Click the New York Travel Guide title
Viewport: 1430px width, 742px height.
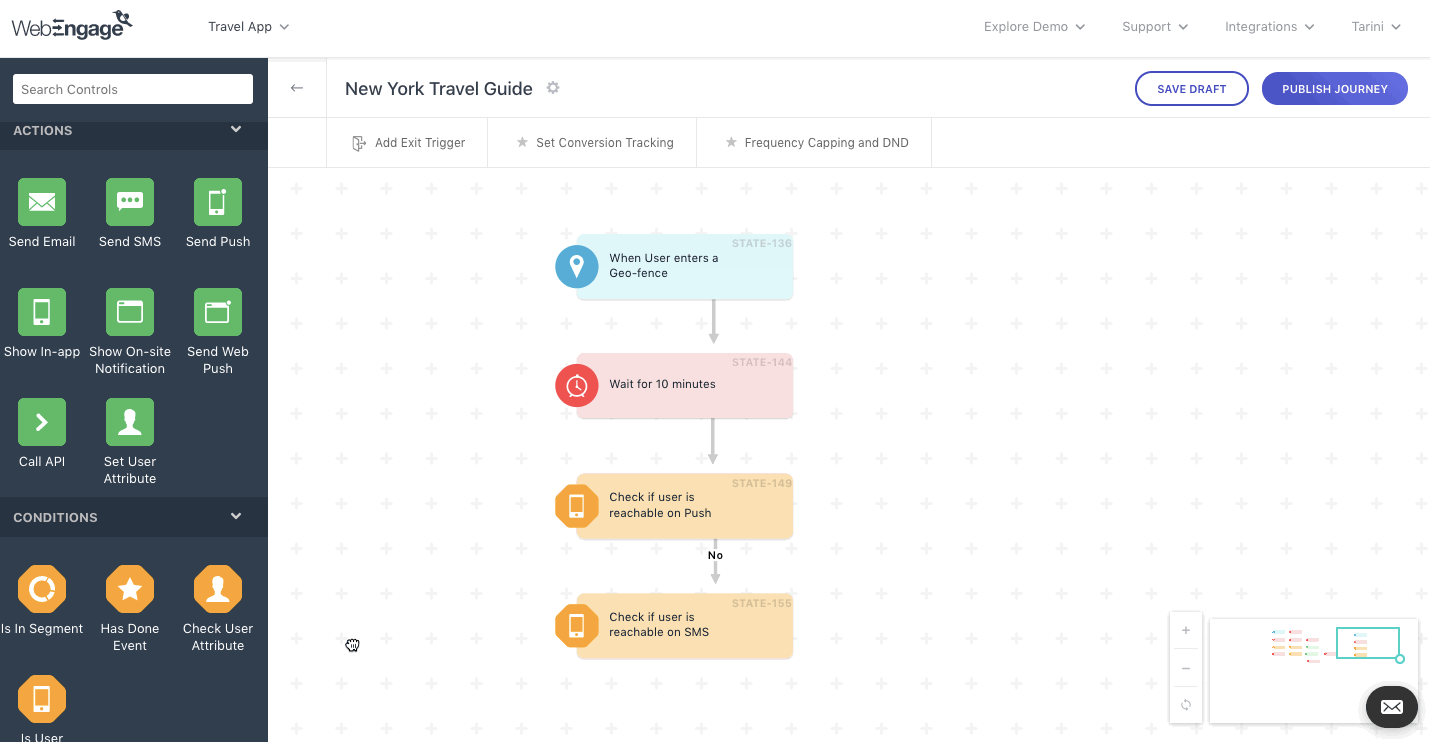439,89
